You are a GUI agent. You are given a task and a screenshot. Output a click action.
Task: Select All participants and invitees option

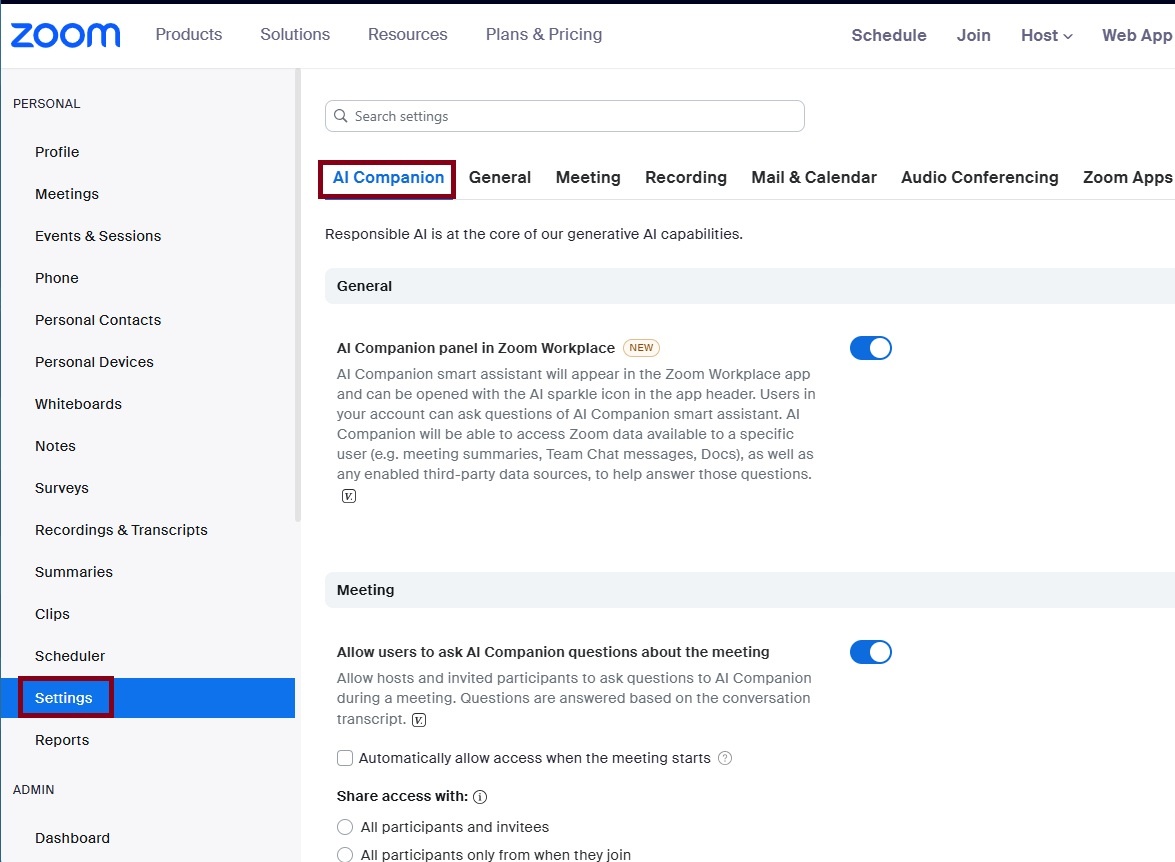(x=344, y=827)
